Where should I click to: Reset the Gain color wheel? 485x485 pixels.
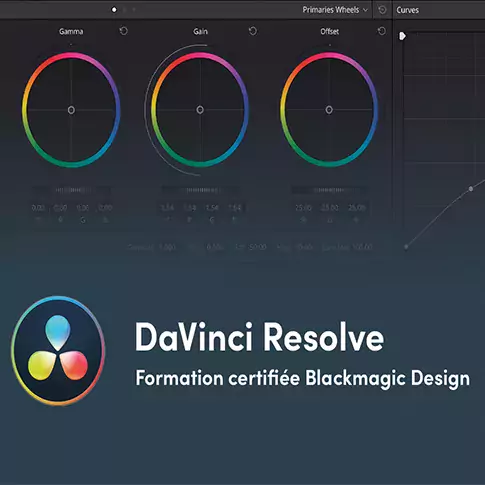(x=253, y=31)
